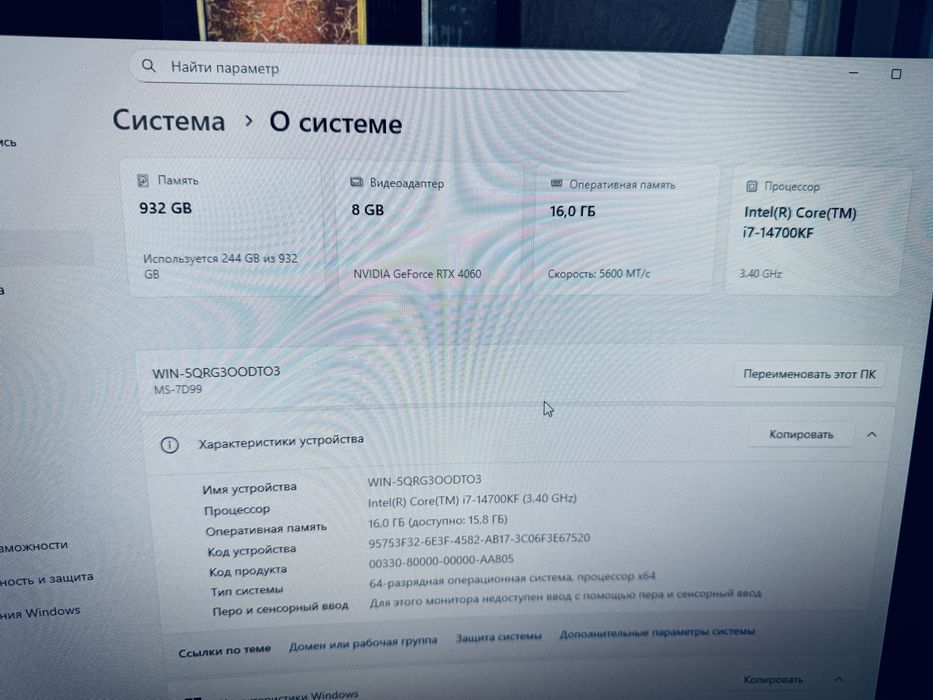Open the Видеоадаптер RTX 4060 card
Screen dimensions: 933x700
(430, 228)
